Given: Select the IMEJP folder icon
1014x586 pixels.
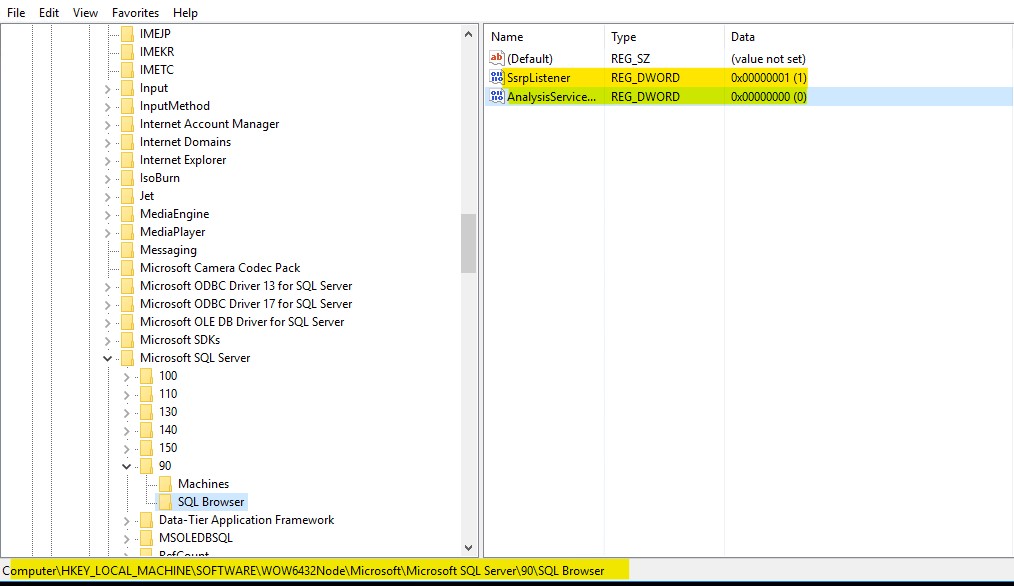Looking at the screenshot, I should 127,34.
